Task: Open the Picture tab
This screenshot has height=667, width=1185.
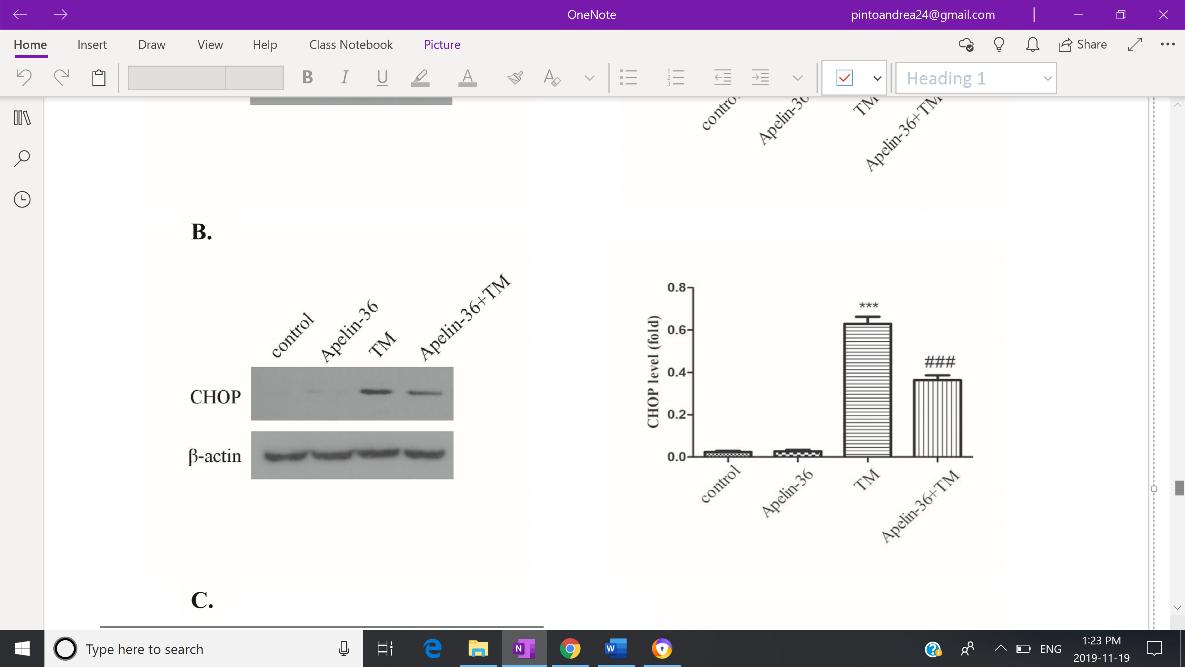Action: [442, 45]
